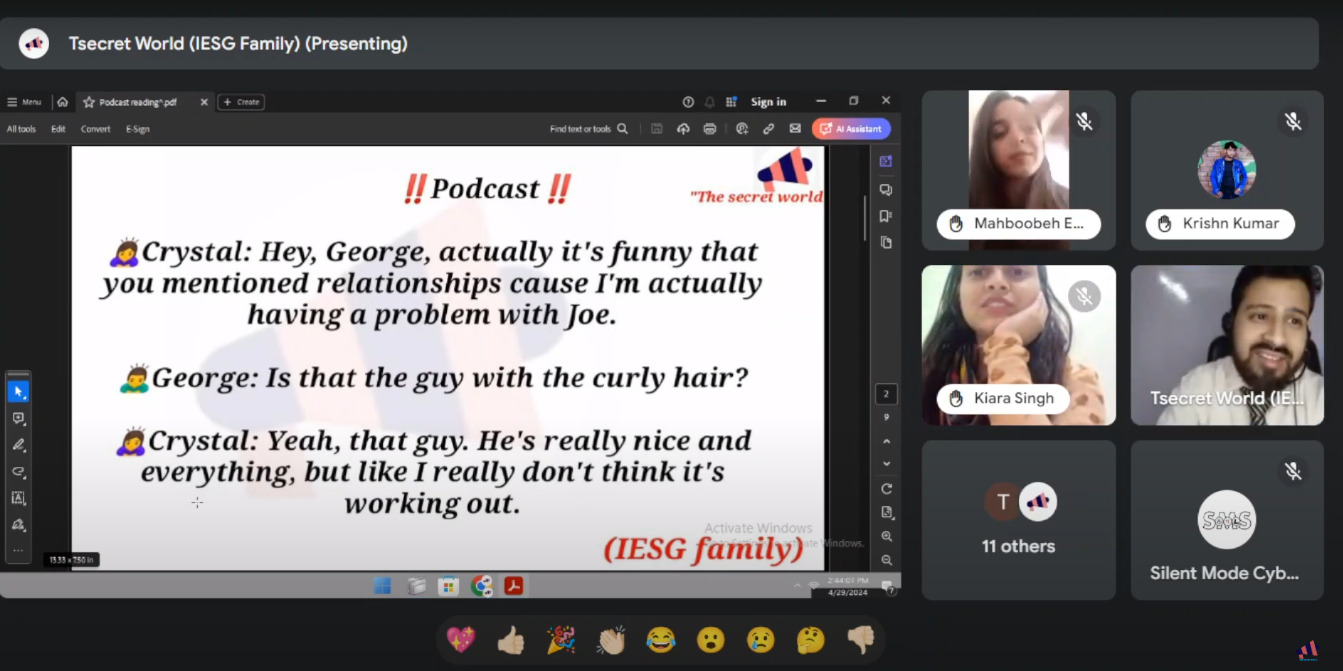The height and width of the screenshot is (671, 1343).
Task: Open the bookmarks panel icon on right sidebar
Action: click(886, 216)
